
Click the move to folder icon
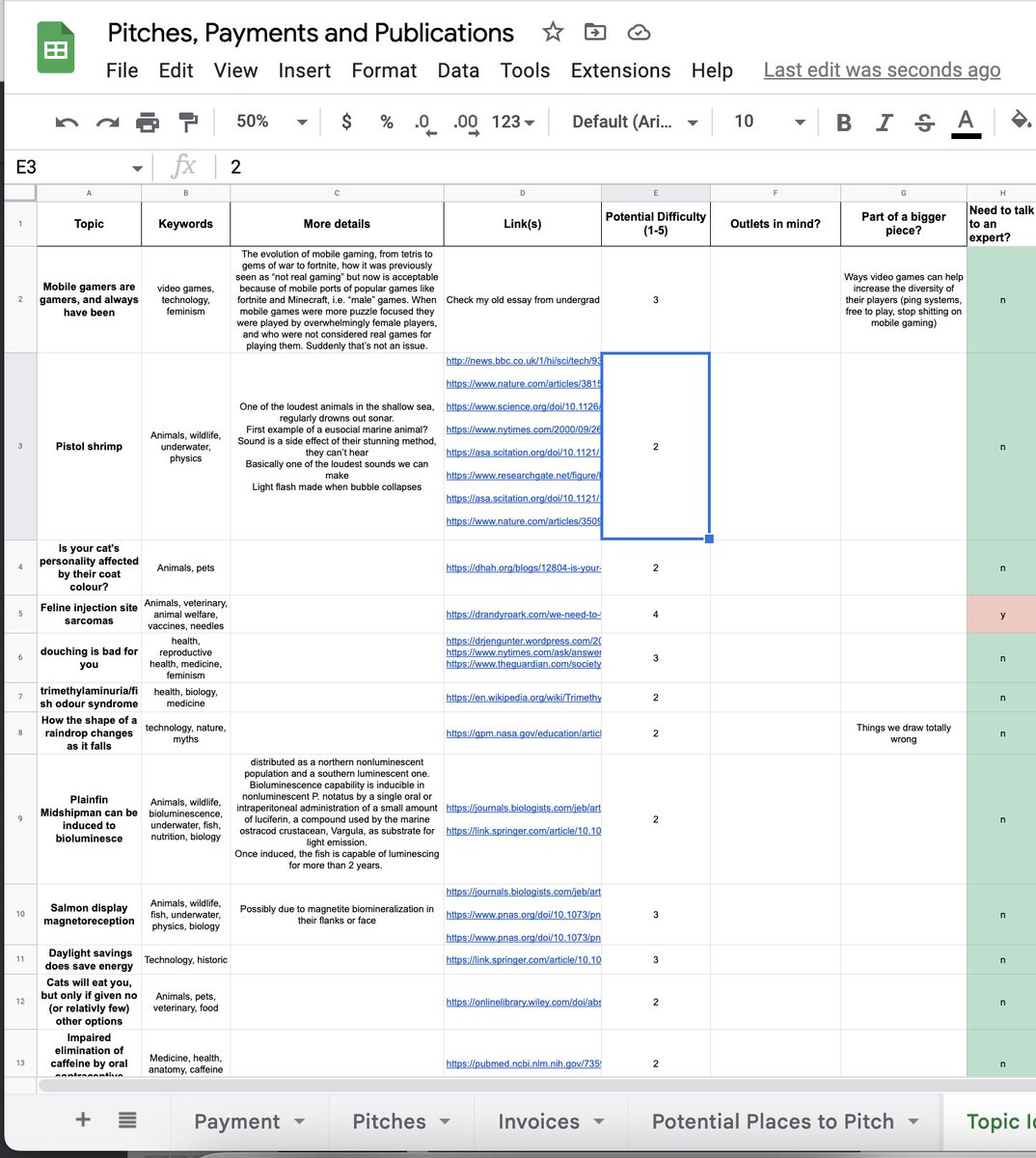click(595, 32)
